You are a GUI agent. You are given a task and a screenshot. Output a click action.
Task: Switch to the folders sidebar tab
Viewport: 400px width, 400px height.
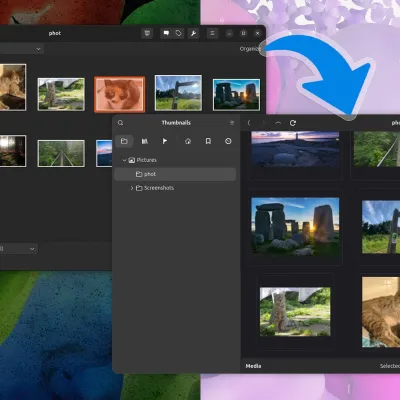(x=124, y=141)
